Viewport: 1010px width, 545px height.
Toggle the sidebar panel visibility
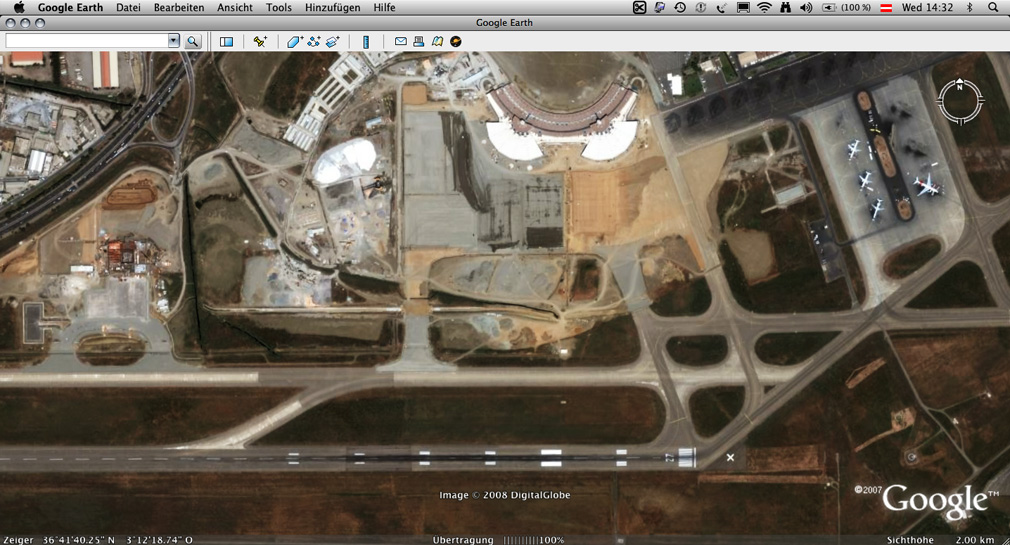click(226, 41)
